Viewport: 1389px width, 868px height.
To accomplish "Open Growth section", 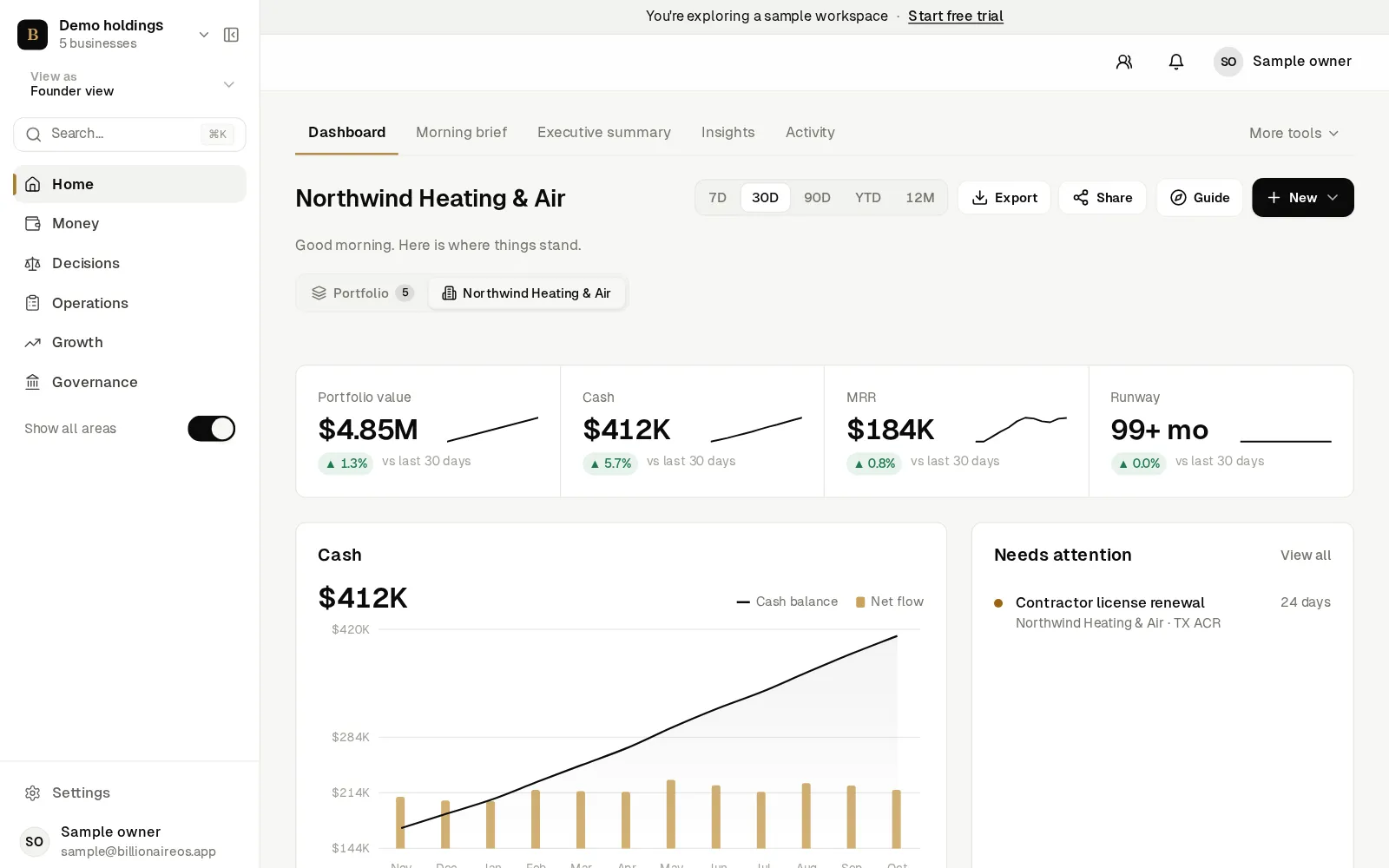I will [x=130, y=342].
